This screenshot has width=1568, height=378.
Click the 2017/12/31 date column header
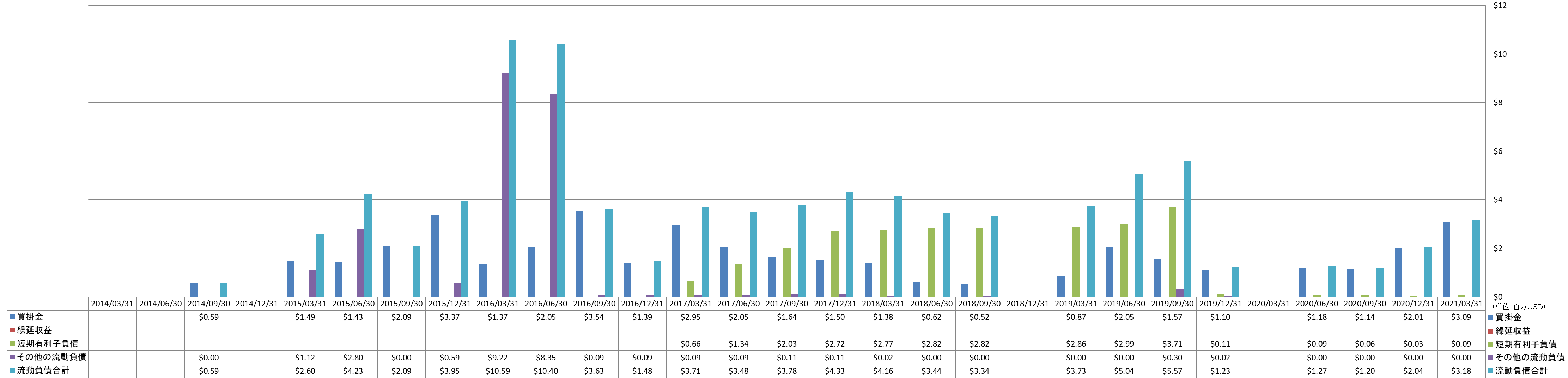click(x=835, y=304)
